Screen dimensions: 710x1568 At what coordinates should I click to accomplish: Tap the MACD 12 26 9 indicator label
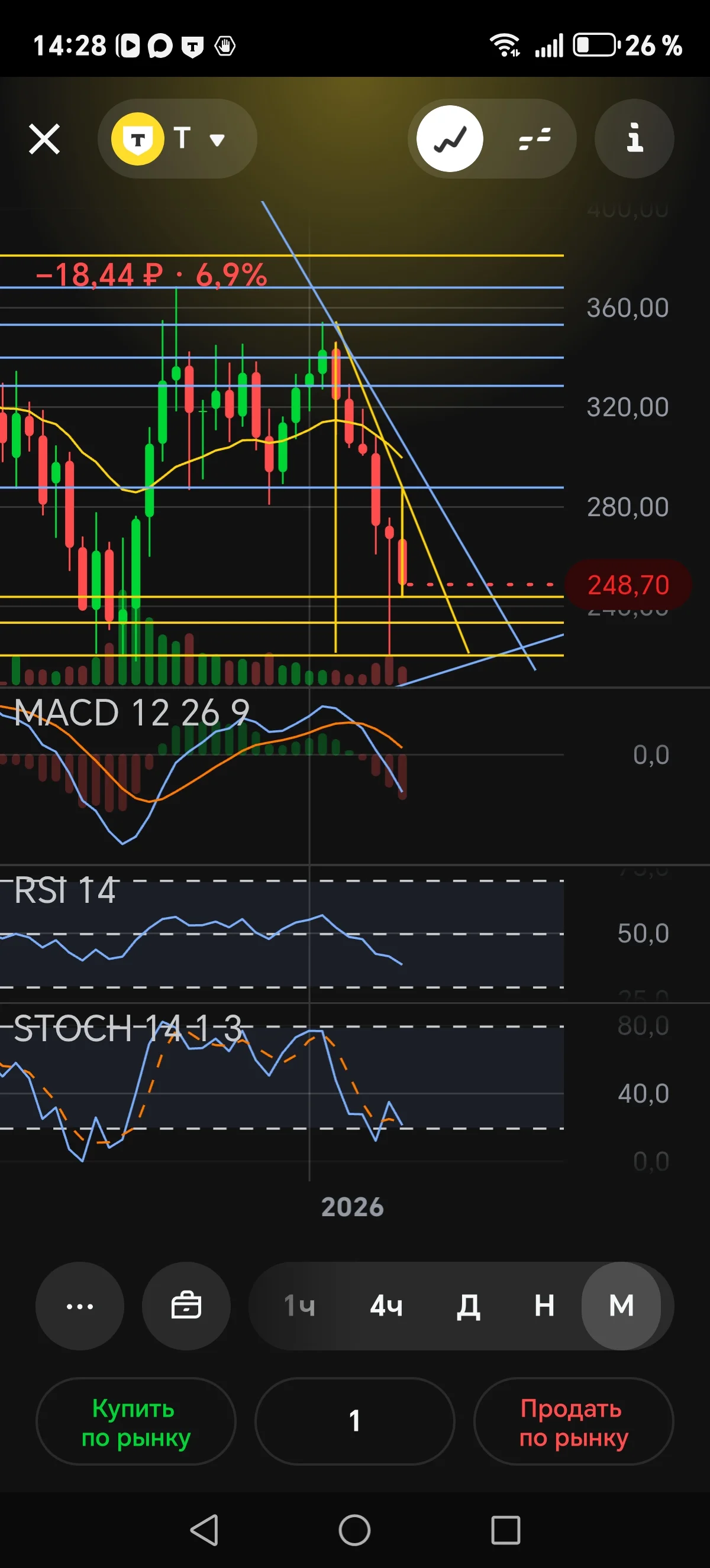tap(131, 712)
